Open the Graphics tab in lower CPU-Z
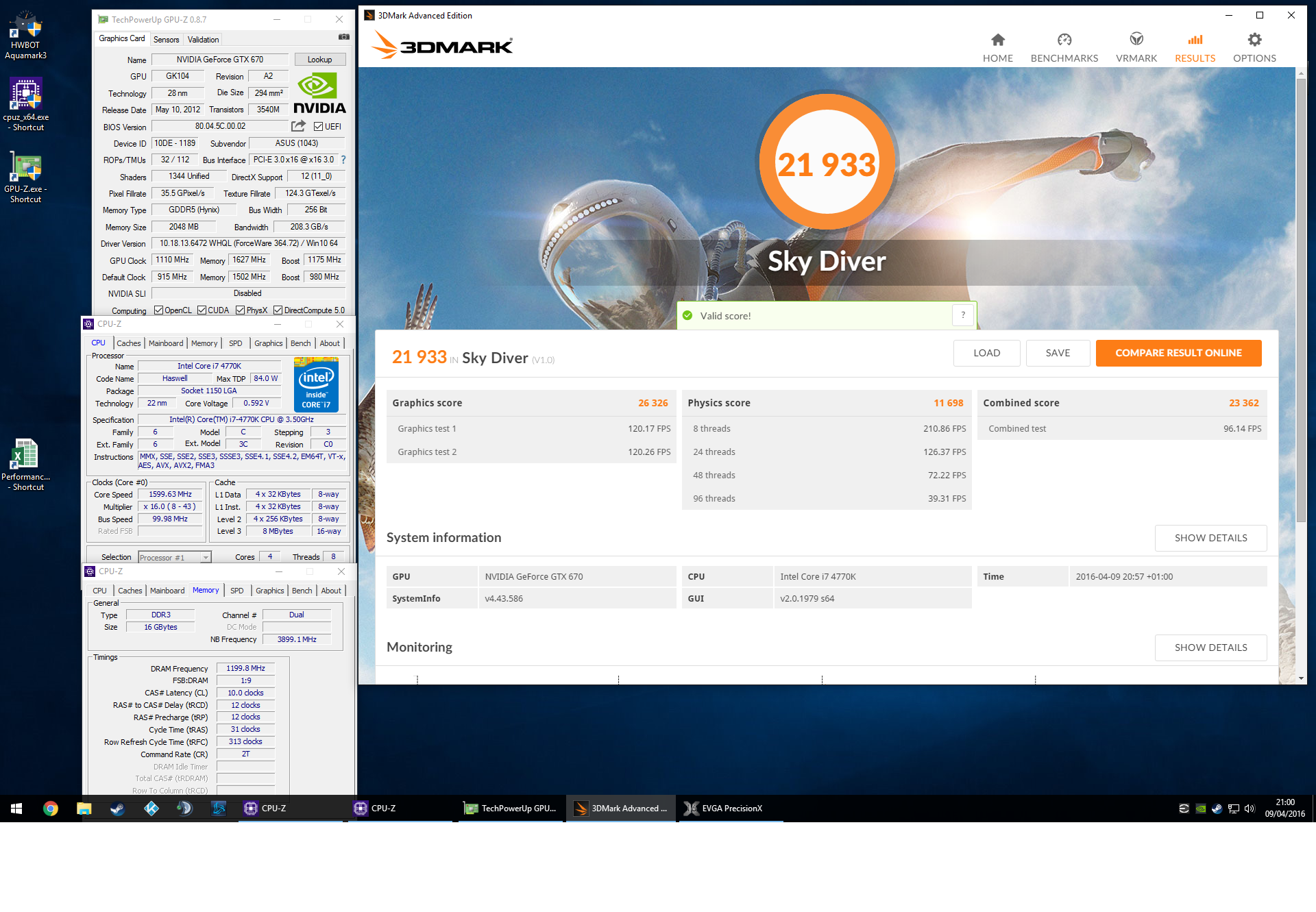1316x912 pixels. 269,591
